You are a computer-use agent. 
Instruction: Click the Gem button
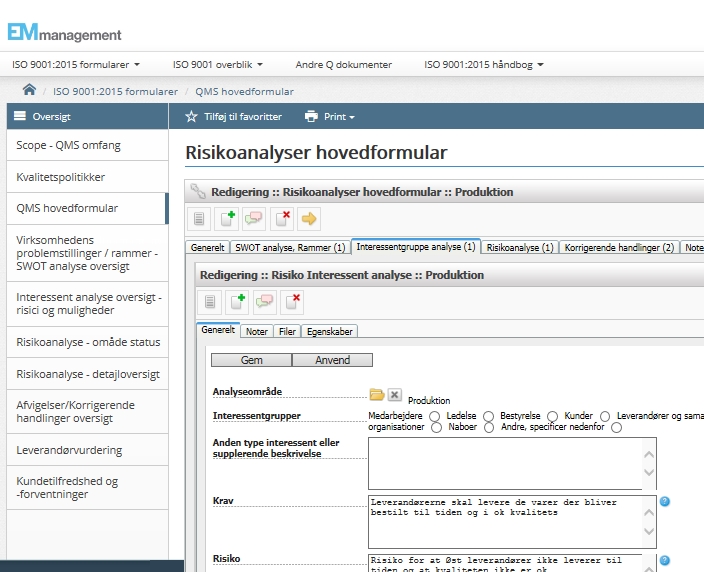click(251, 360)
